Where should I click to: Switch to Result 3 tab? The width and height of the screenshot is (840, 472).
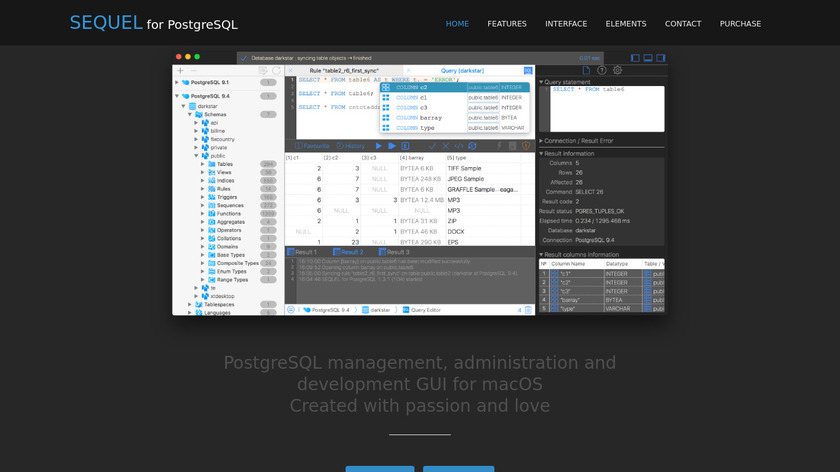pyautogui.click(x=394, y=252)
